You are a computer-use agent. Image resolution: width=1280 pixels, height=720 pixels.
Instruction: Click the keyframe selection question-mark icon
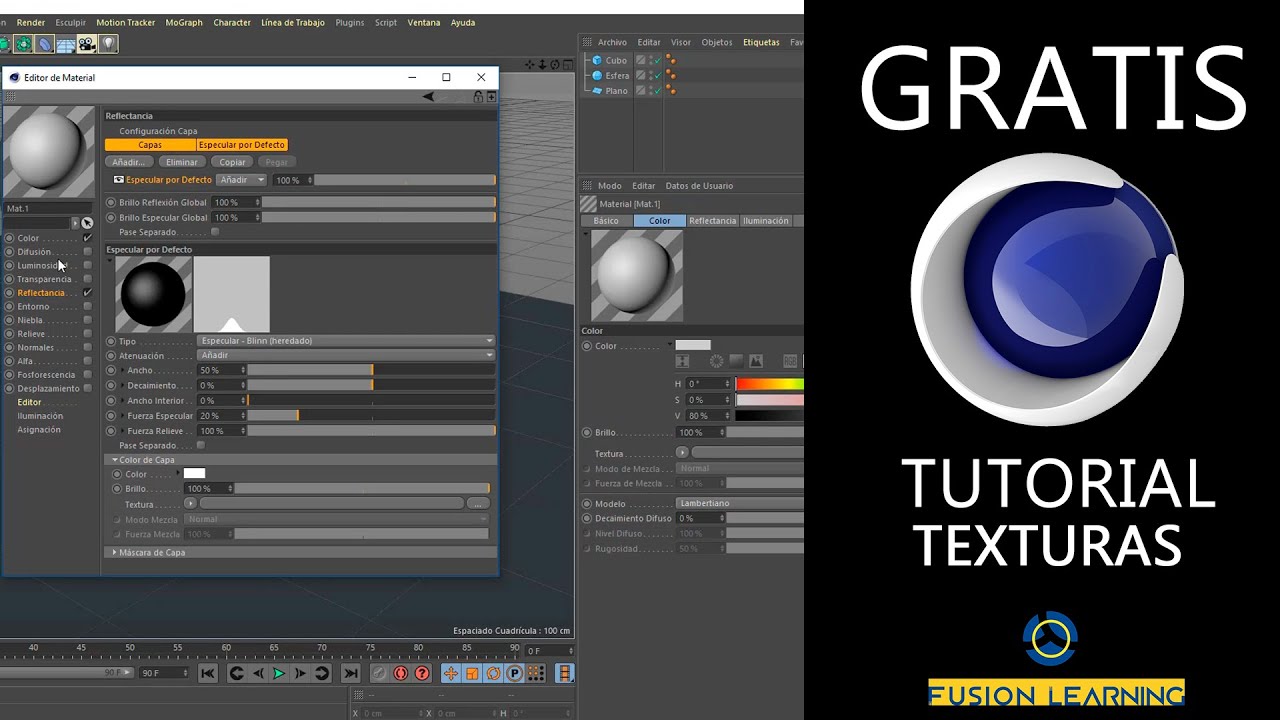(422, 674)
